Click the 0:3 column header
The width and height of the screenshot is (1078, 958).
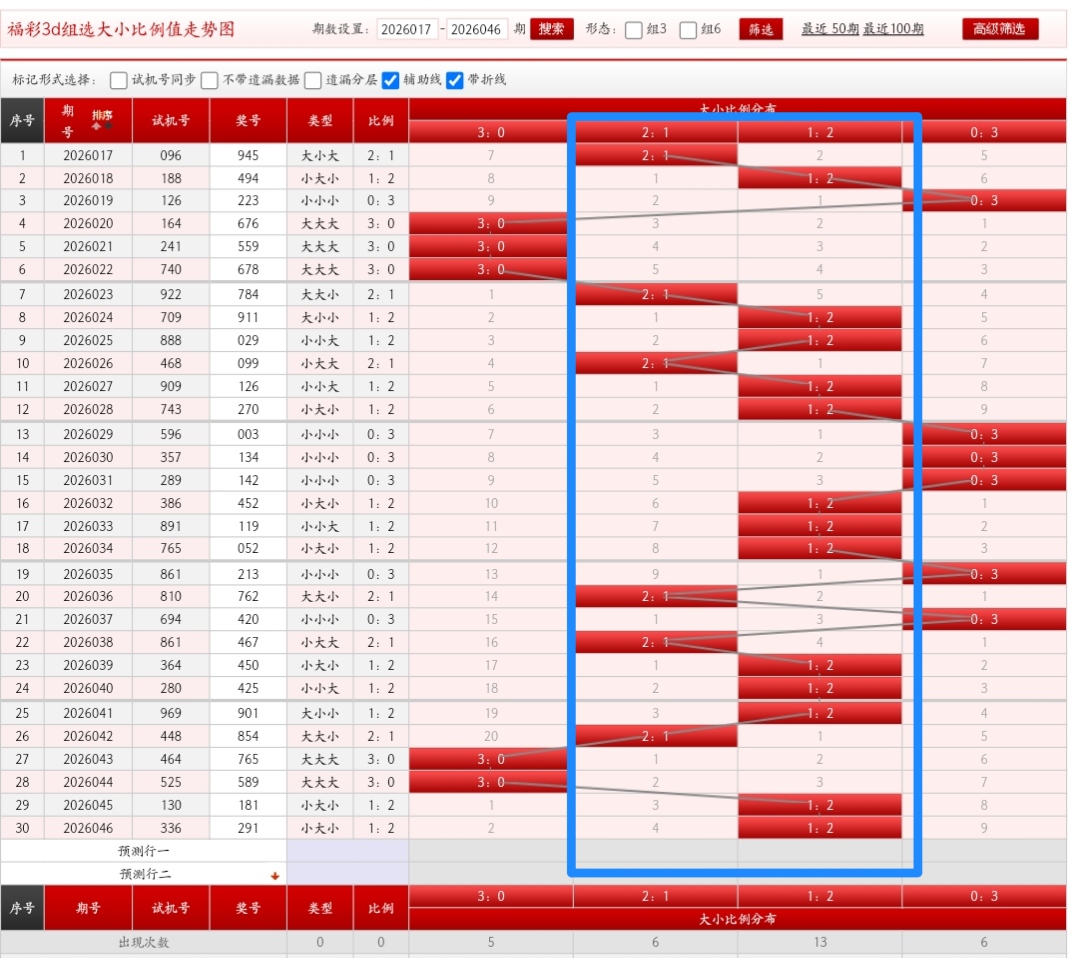[983, 131]
